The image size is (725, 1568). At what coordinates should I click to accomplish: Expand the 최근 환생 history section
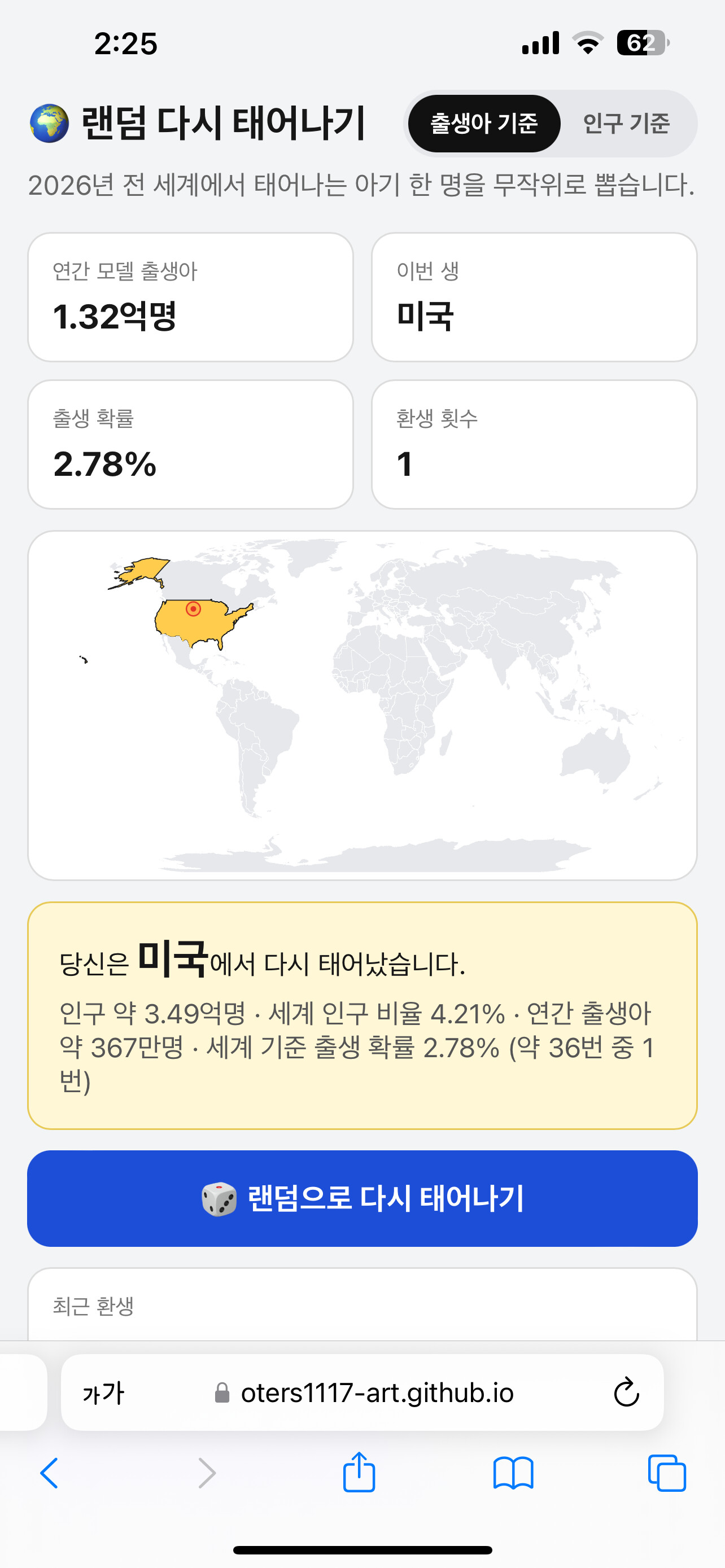[x=362, y=1305]
